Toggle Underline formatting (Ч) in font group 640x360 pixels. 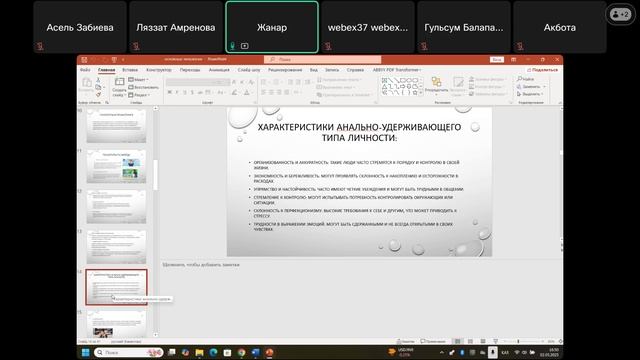tap(185, 93)
